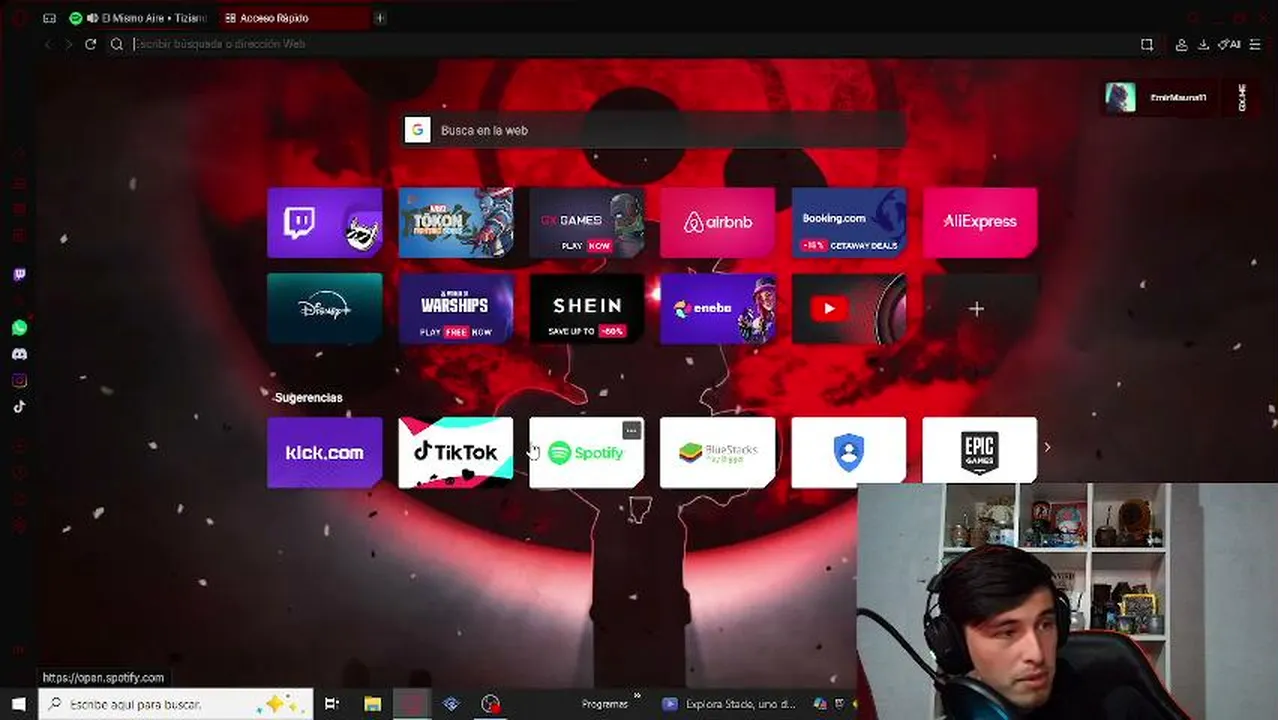
Task: Open a new tab with plus button
Action: [379, 18]
